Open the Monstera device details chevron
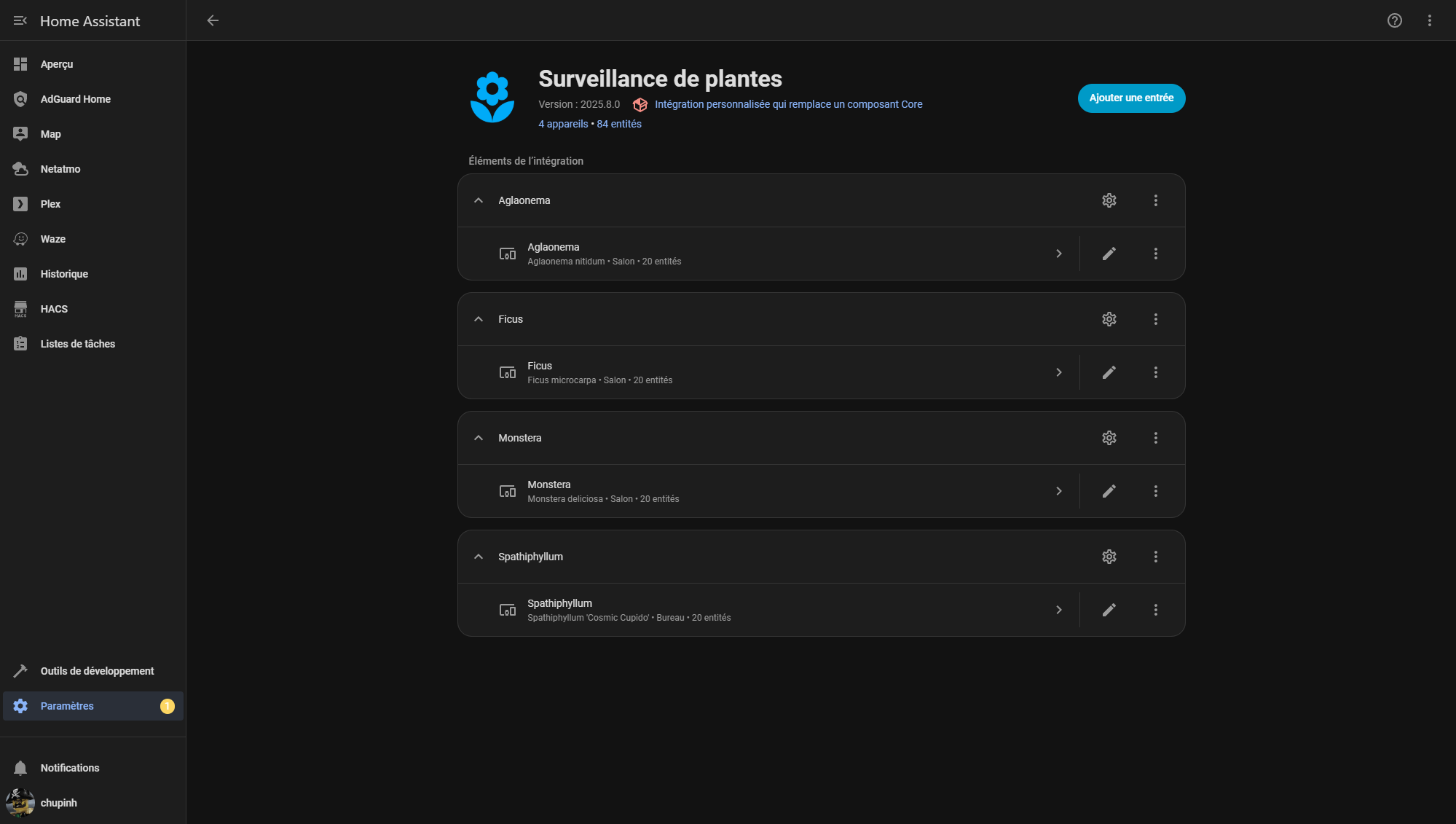The height and width of the screenshot is (824, 1456). click(x=1058, y=491)
